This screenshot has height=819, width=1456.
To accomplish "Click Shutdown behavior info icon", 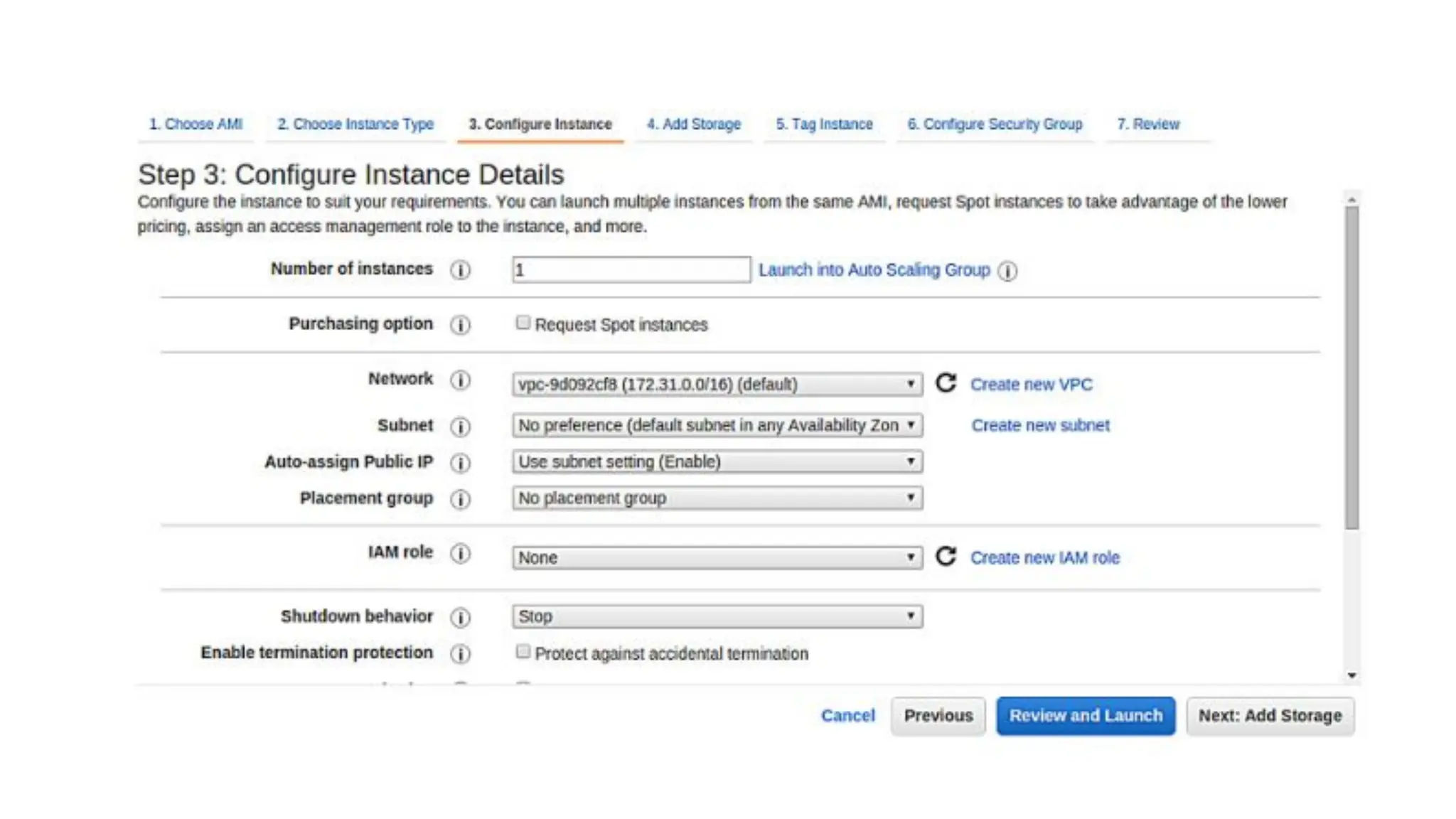I will [x=460, y=617].
